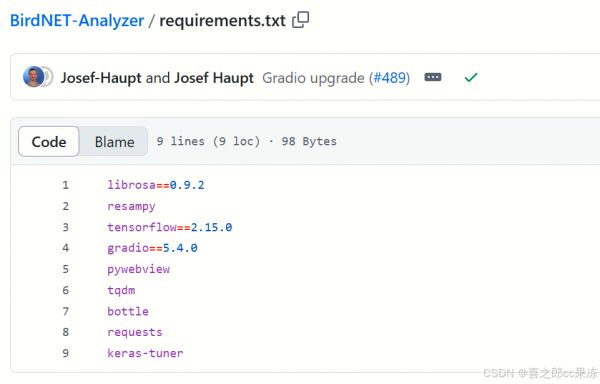
Task: Copy the requirements.txt file path
Action: pyautogui.click(x=301, y=20)
